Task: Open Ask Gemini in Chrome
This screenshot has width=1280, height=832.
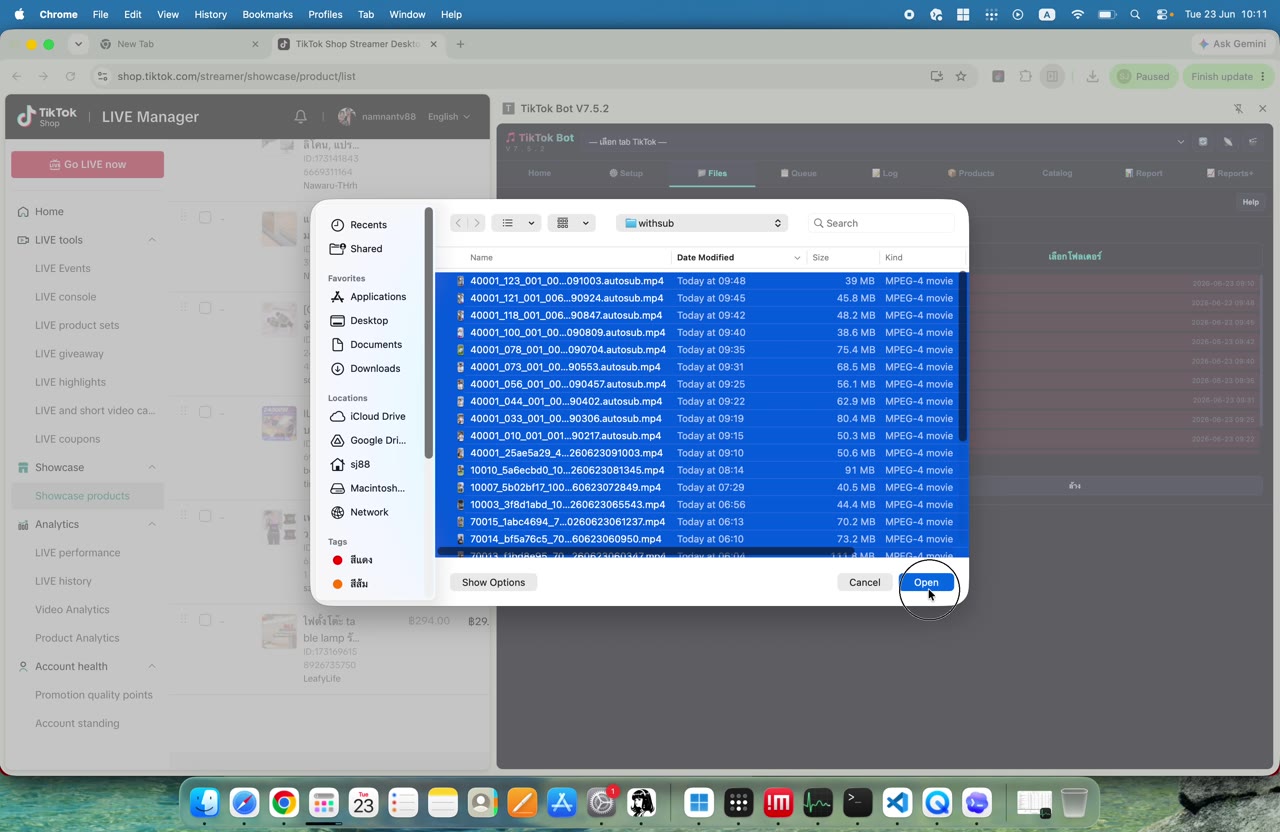Action: click(x=1232, y=44)
